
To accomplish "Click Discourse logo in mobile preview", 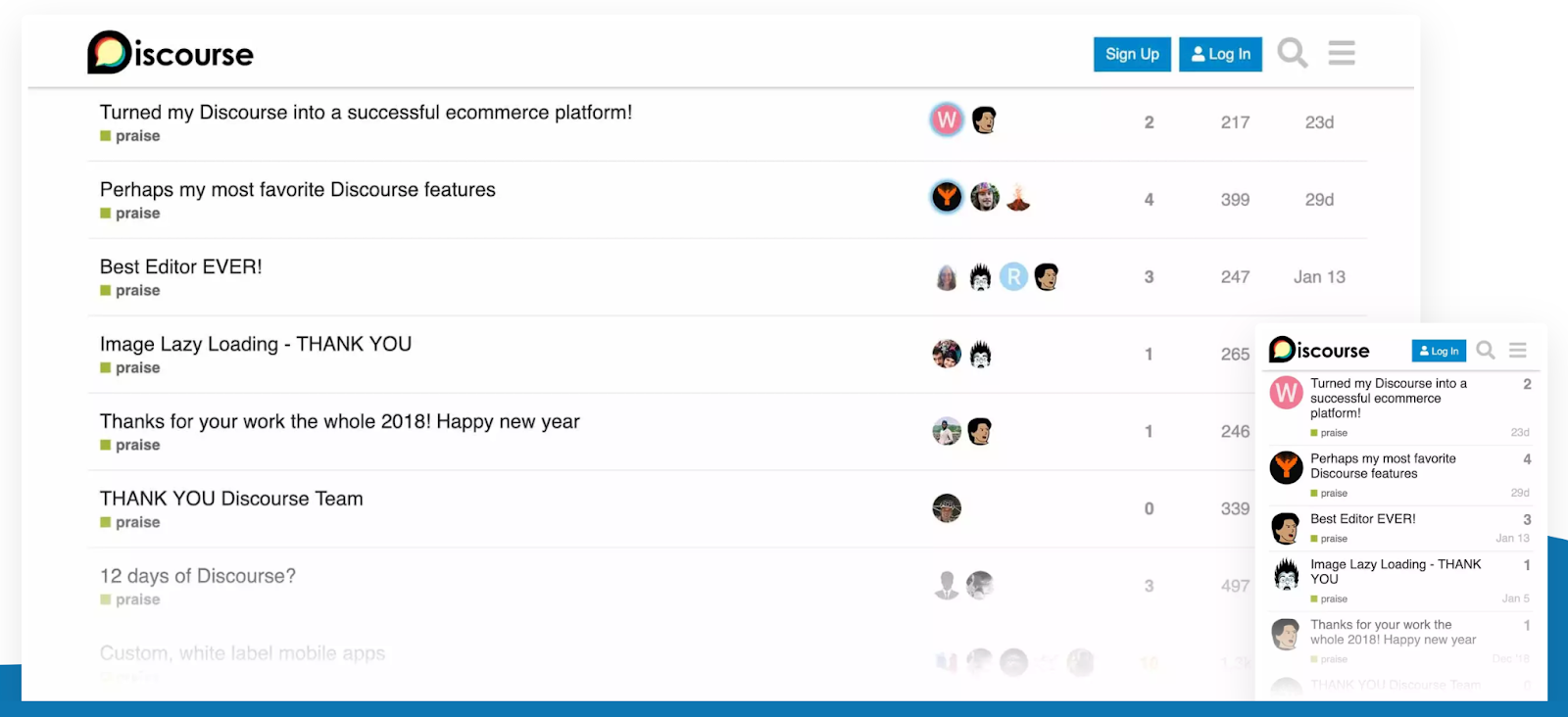I will pos(1319,350).
